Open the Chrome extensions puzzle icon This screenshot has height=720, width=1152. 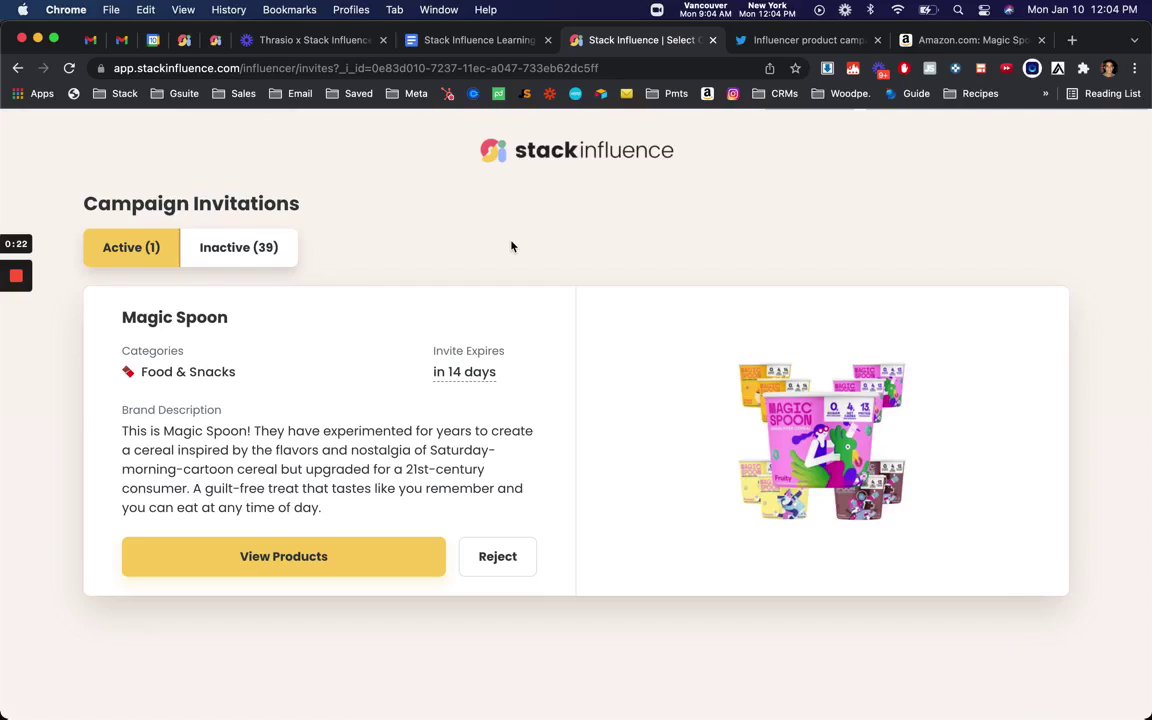[x=1083, y=68]
